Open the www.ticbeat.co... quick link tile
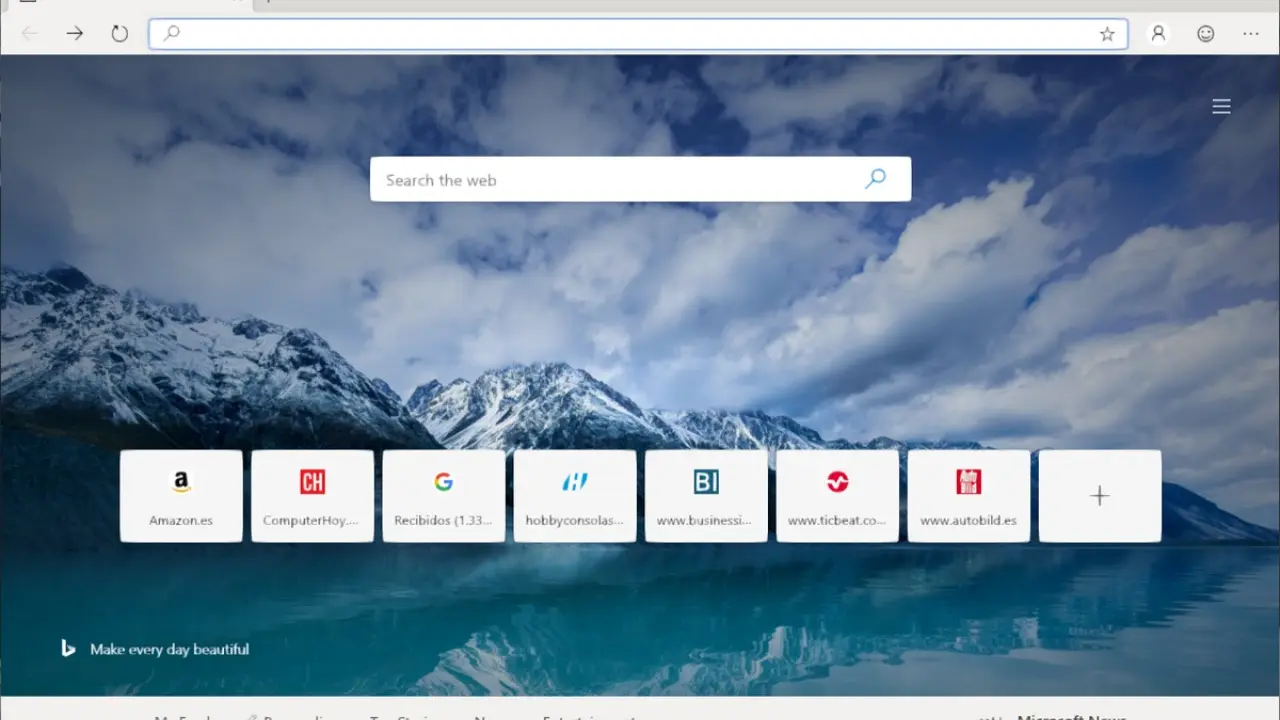 837,496
